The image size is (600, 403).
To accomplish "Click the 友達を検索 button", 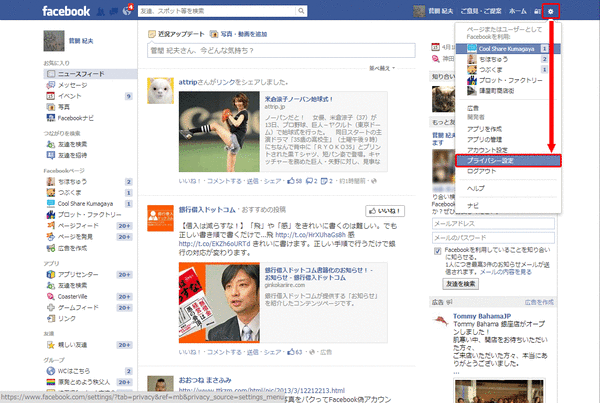I will 461,284.
